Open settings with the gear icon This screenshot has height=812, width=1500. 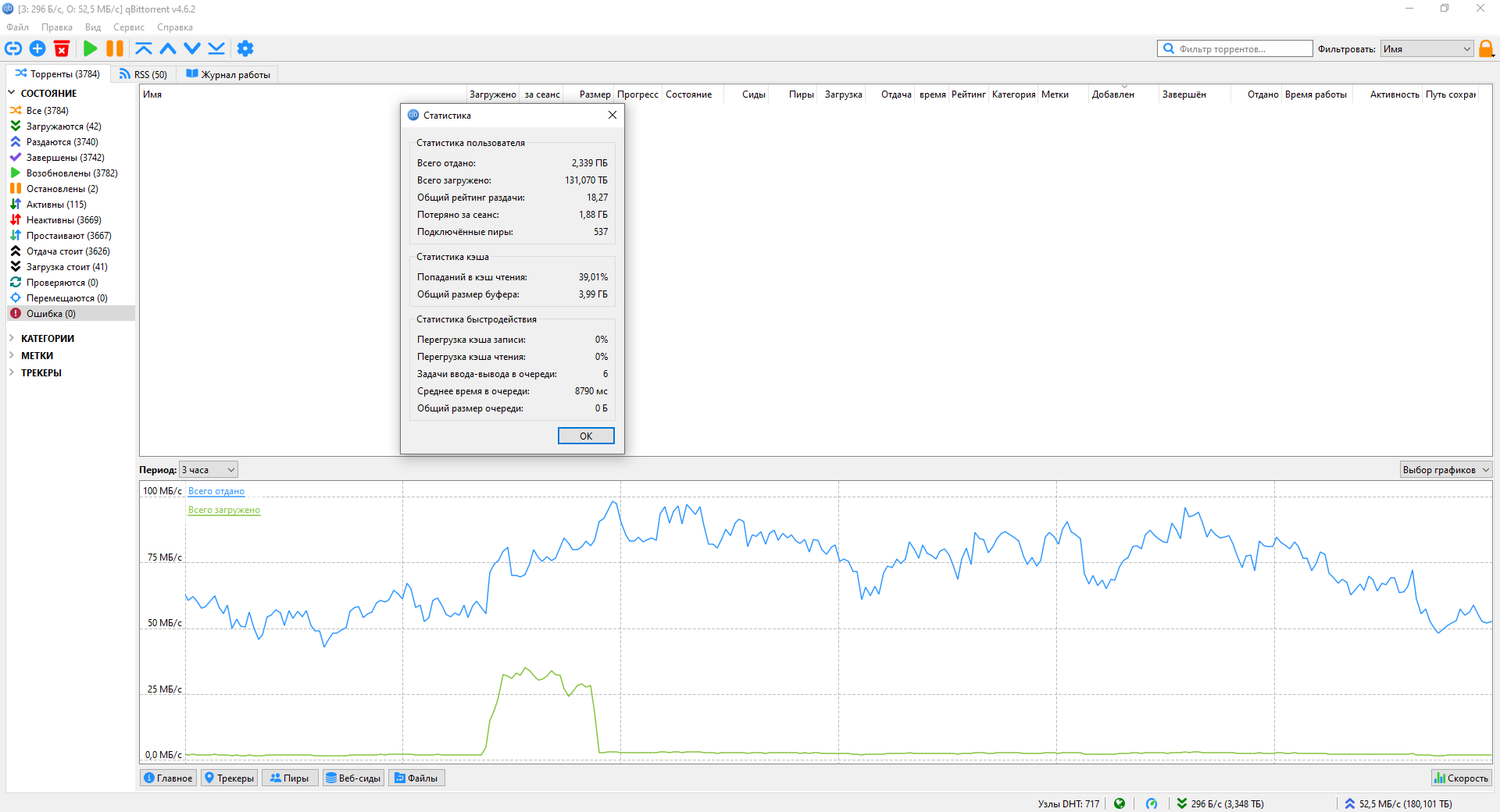pos(245,48)
